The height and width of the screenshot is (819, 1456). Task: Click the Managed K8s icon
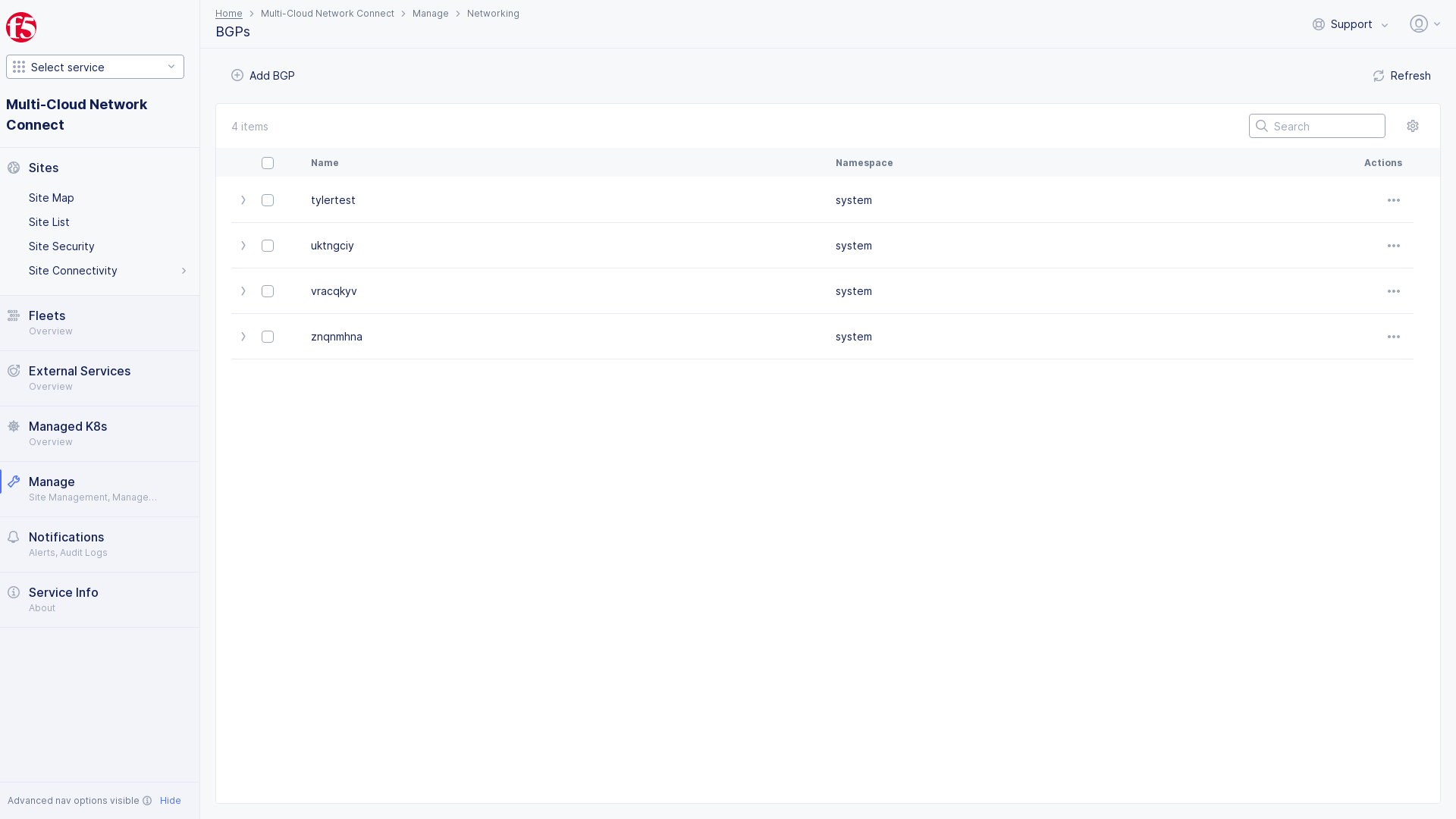pyautogui.click(x=14, y=426)
